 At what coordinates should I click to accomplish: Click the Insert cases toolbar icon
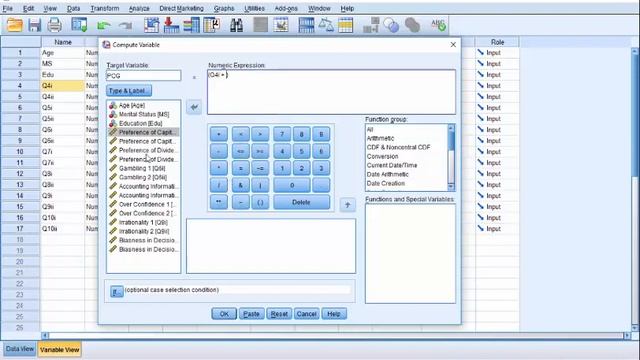click(x=260, y=25)
